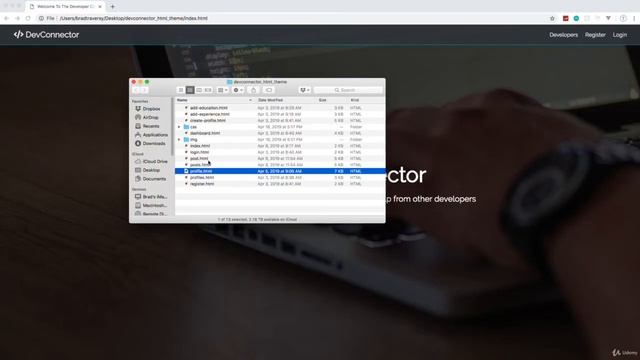Open a new browser tab
The width and height of the screenshot is (640, 360).
click(x=113, y=7)
